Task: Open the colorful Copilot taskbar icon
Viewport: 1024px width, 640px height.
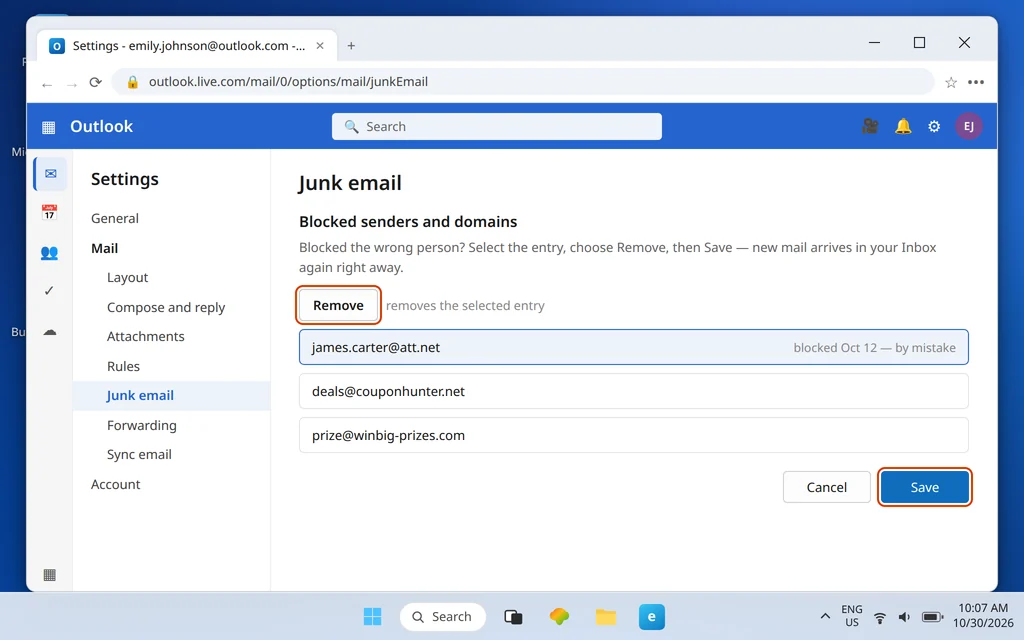Action: pos(559,616)
